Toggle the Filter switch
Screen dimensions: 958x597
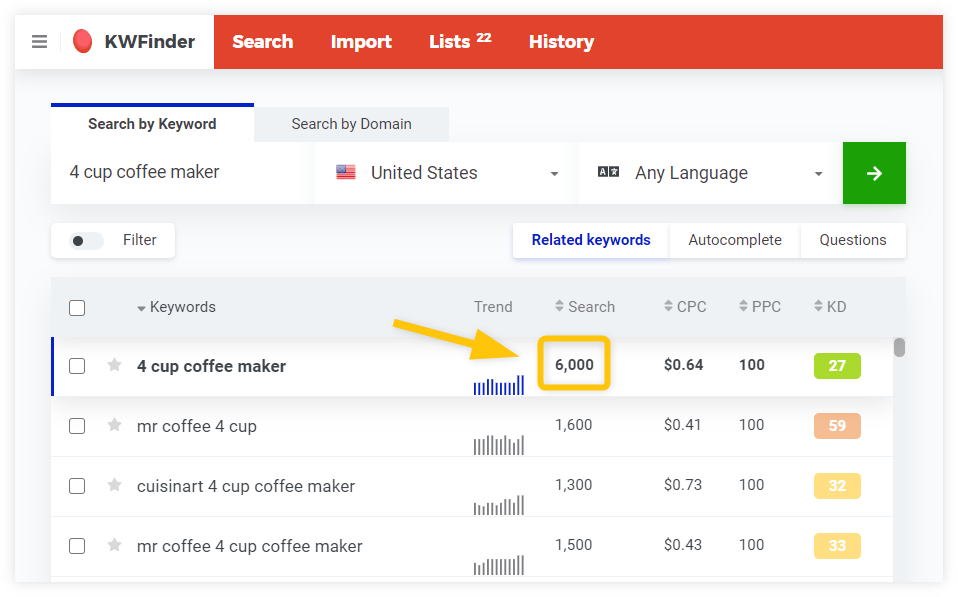(x=86, y=241)
